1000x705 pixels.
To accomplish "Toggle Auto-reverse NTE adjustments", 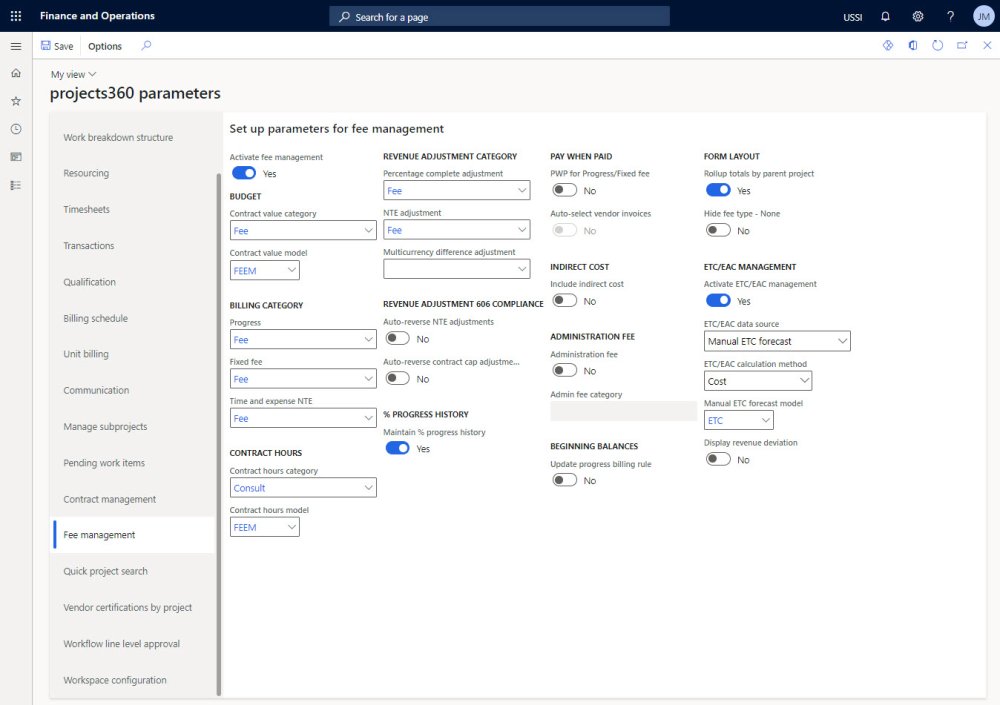I will pos(397,338).
